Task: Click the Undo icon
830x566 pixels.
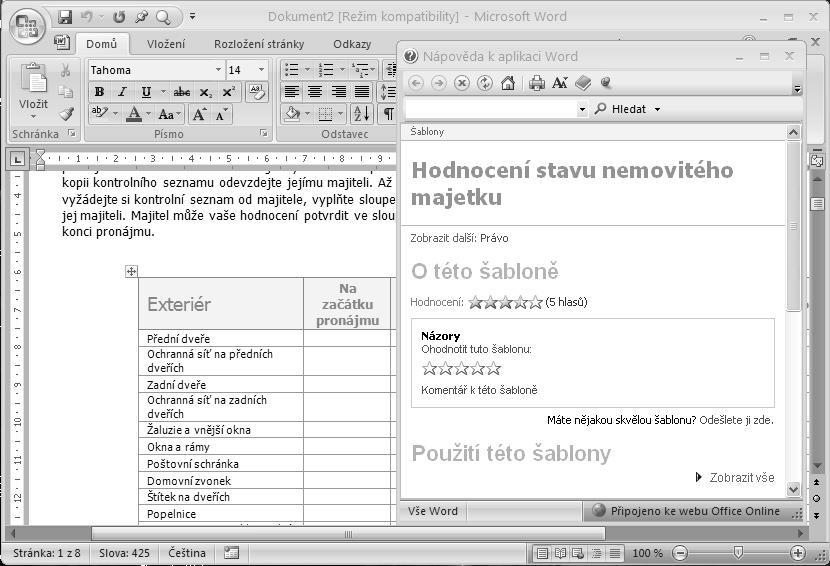Action: pos(87,17)
